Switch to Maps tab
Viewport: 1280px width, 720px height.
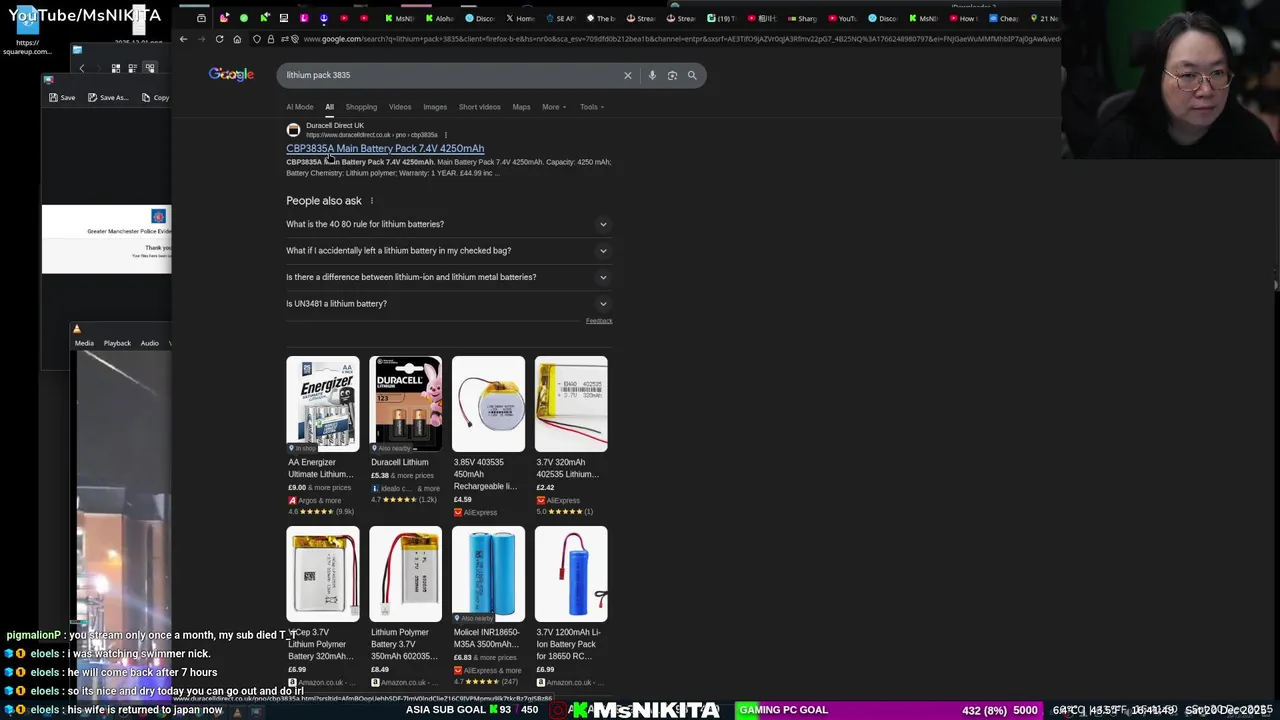521,107
